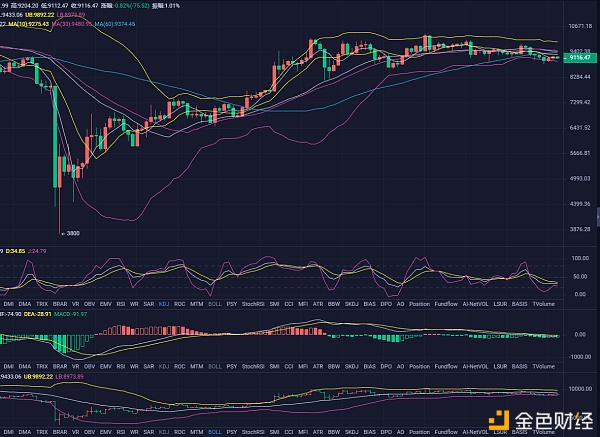Select the OBV tab under the MACD panel
The image size is (600, 437).
pyautogui.click(x=89, y=366)
